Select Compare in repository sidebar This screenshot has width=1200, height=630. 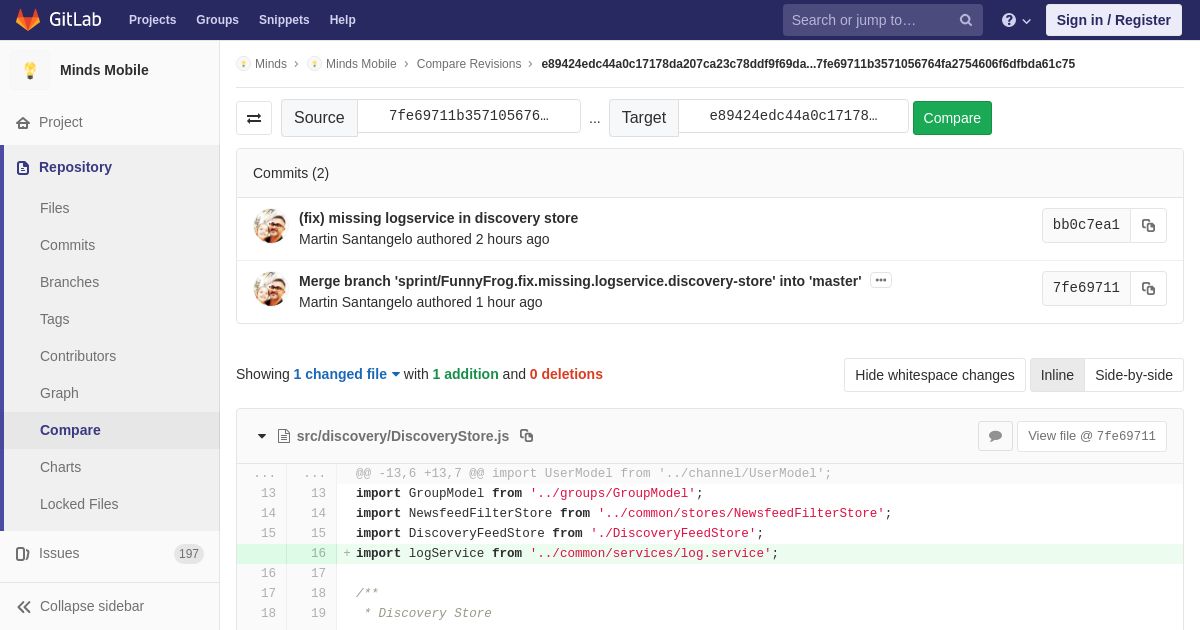[x=111, y=430]
